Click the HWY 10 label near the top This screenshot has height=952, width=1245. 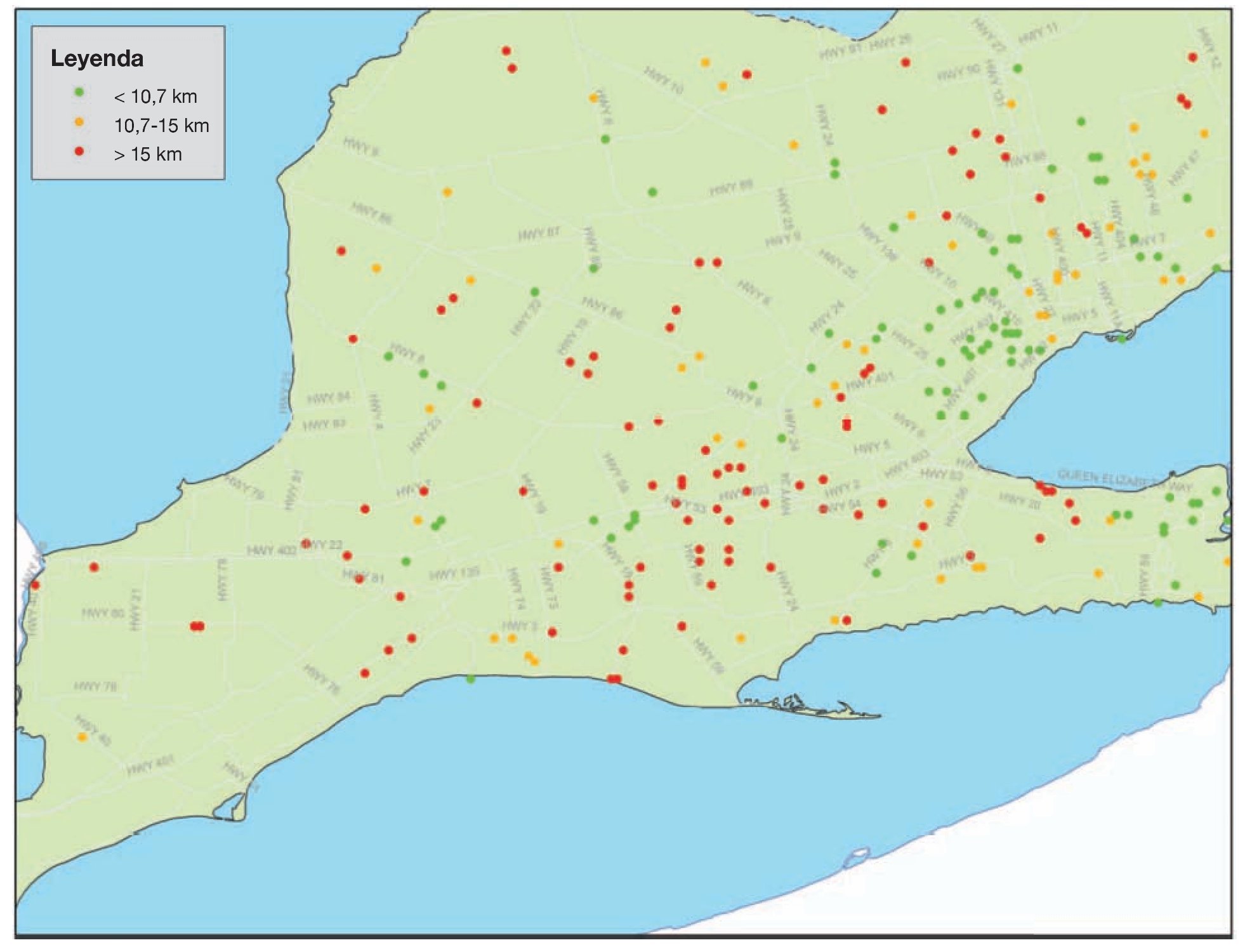click(x=664, y=81)
